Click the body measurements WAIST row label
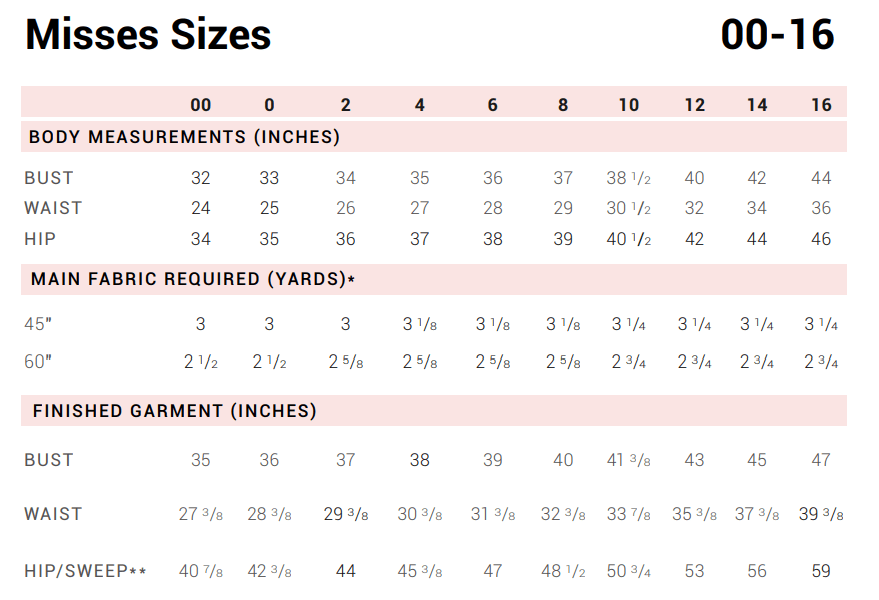Viewport: 879px width, 600px height. click(x=53, y=208)
